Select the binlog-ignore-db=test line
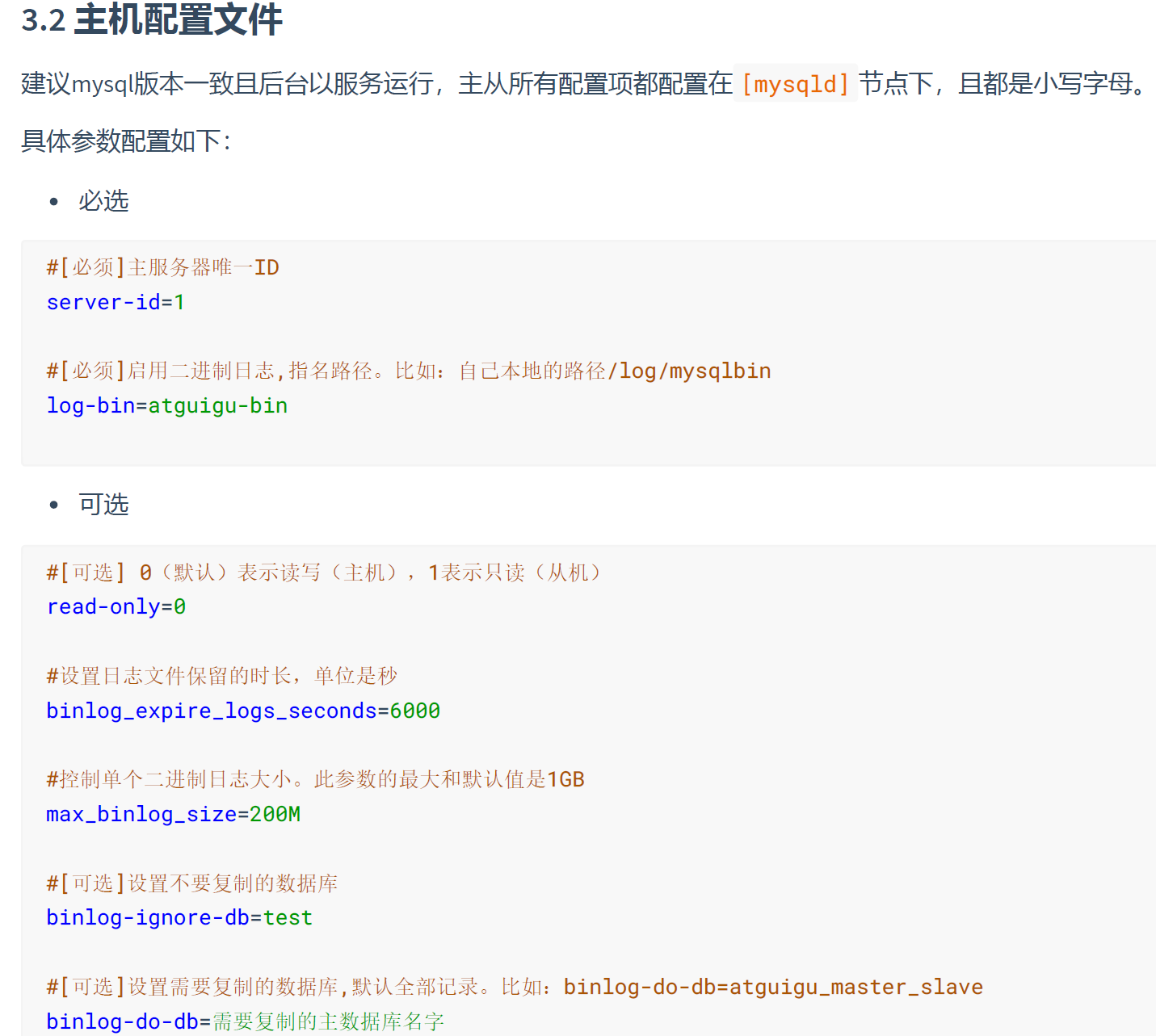Viewport: 1156px width, 1036px height. pos(179,917)
